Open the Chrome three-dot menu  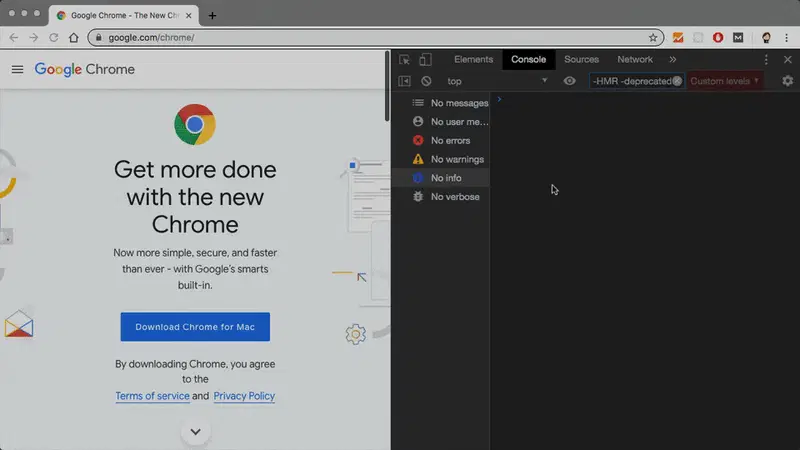tap(786, 38)
